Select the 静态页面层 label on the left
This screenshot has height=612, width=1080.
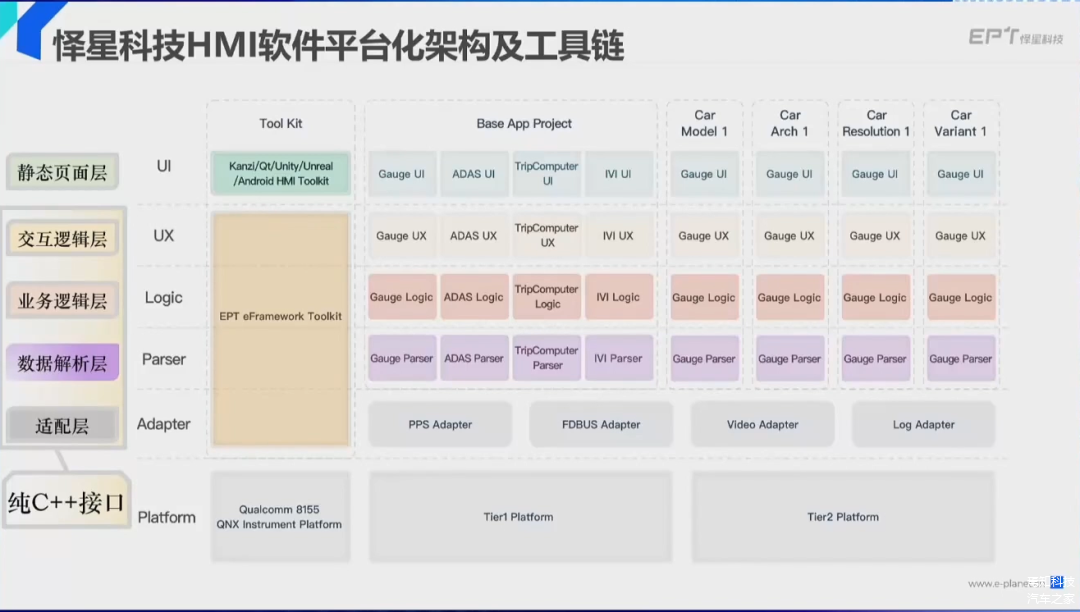click(62, 173)
